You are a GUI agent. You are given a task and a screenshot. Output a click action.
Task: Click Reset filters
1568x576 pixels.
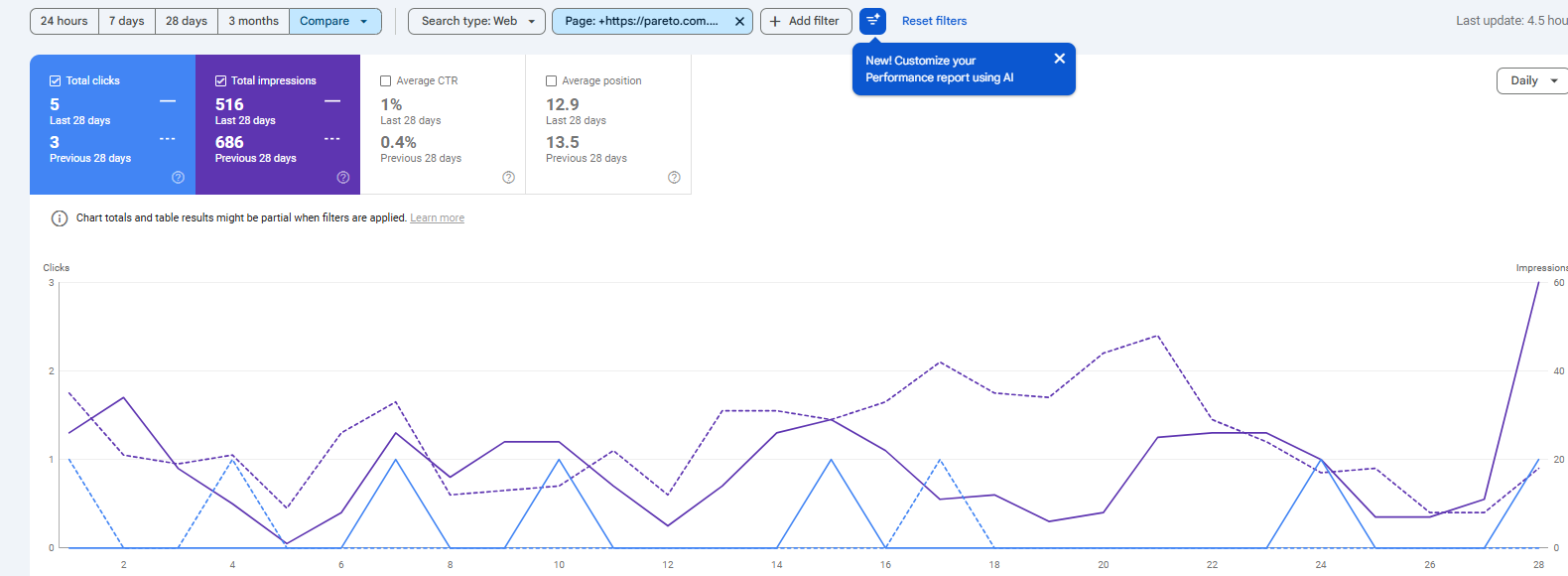point(934,21)
